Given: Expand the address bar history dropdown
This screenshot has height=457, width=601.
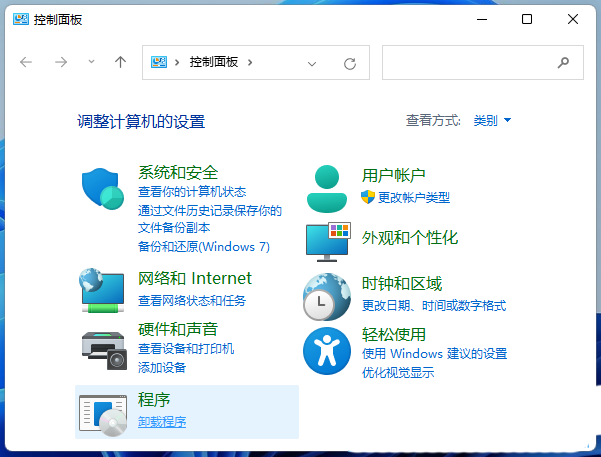Looking at the screenshot, I should [x=312, y=64].
